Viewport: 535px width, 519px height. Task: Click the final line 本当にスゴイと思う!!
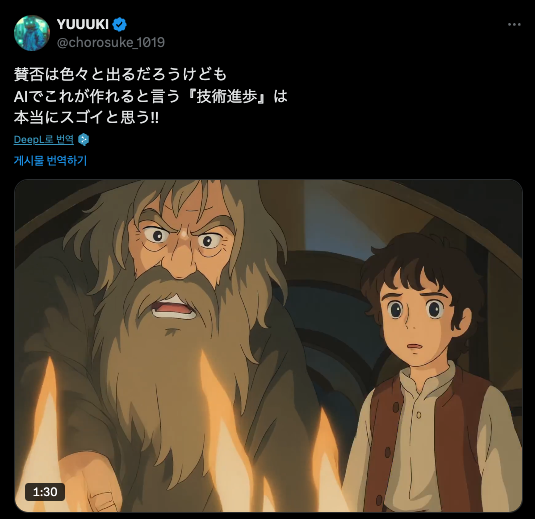coord(86,118)
